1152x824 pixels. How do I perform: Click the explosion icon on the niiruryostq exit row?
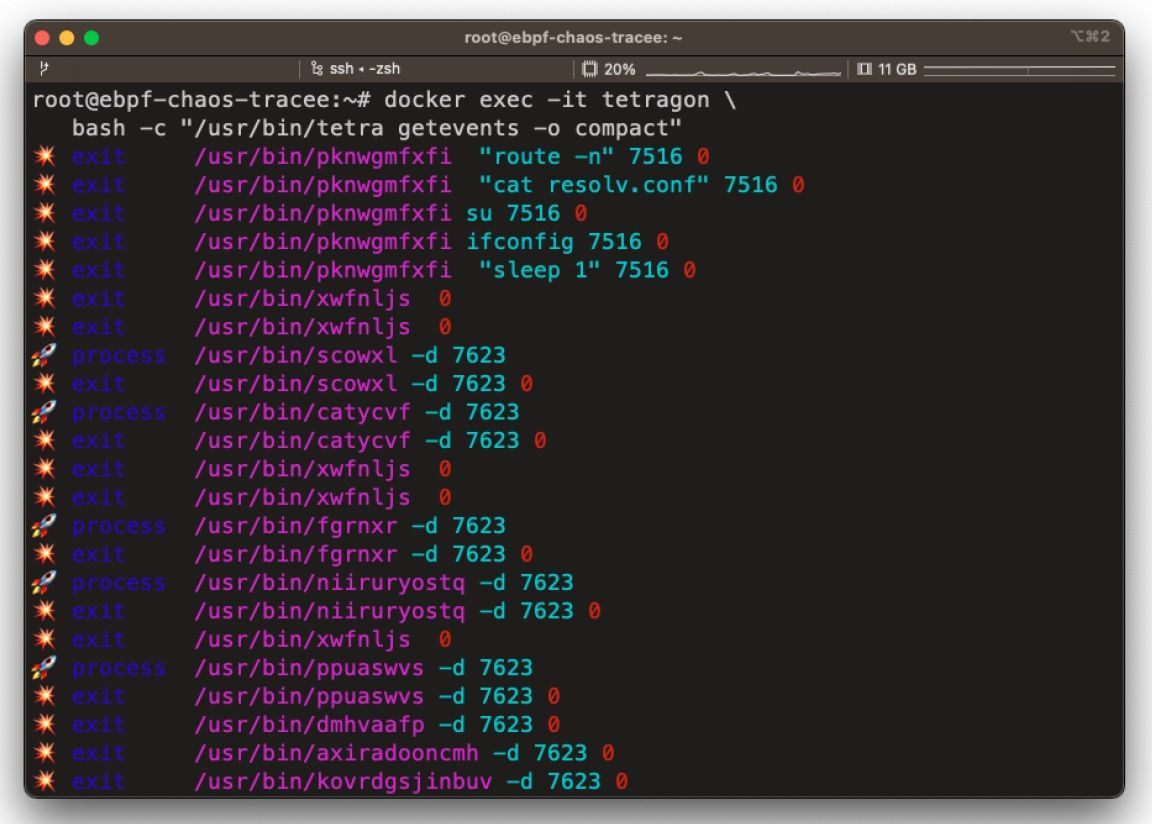(x=44, y=610)
